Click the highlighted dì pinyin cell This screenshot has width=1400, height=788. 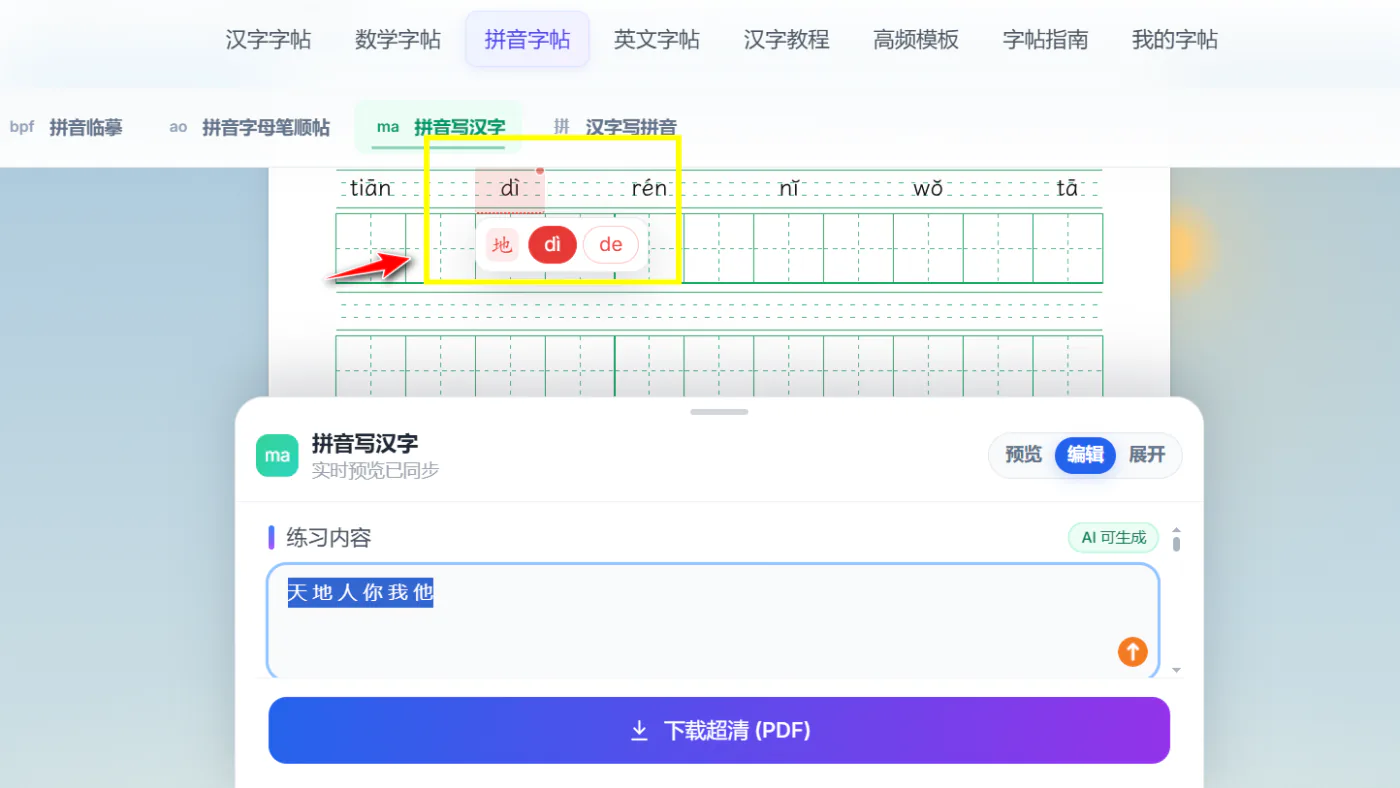pos(510,189)
